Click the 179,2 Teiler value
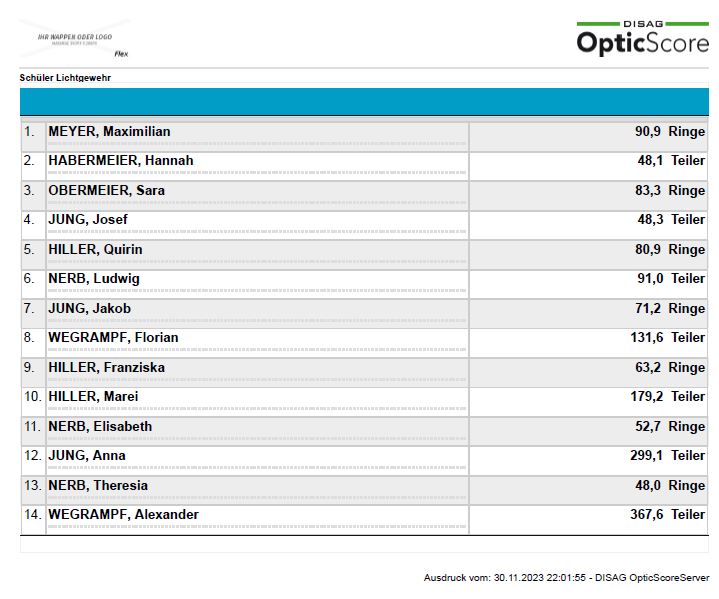 667,396
